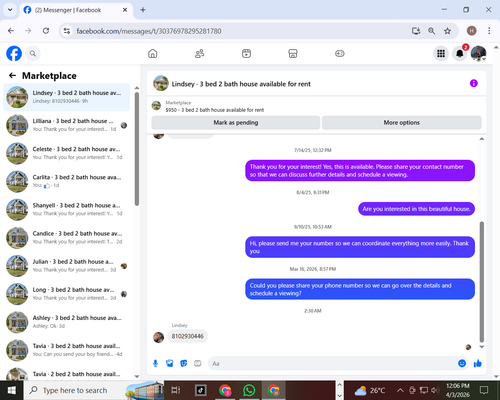Open the Windows Start menu
The height and width of the screenshot is (400, 500).
(x=12, y=390)
